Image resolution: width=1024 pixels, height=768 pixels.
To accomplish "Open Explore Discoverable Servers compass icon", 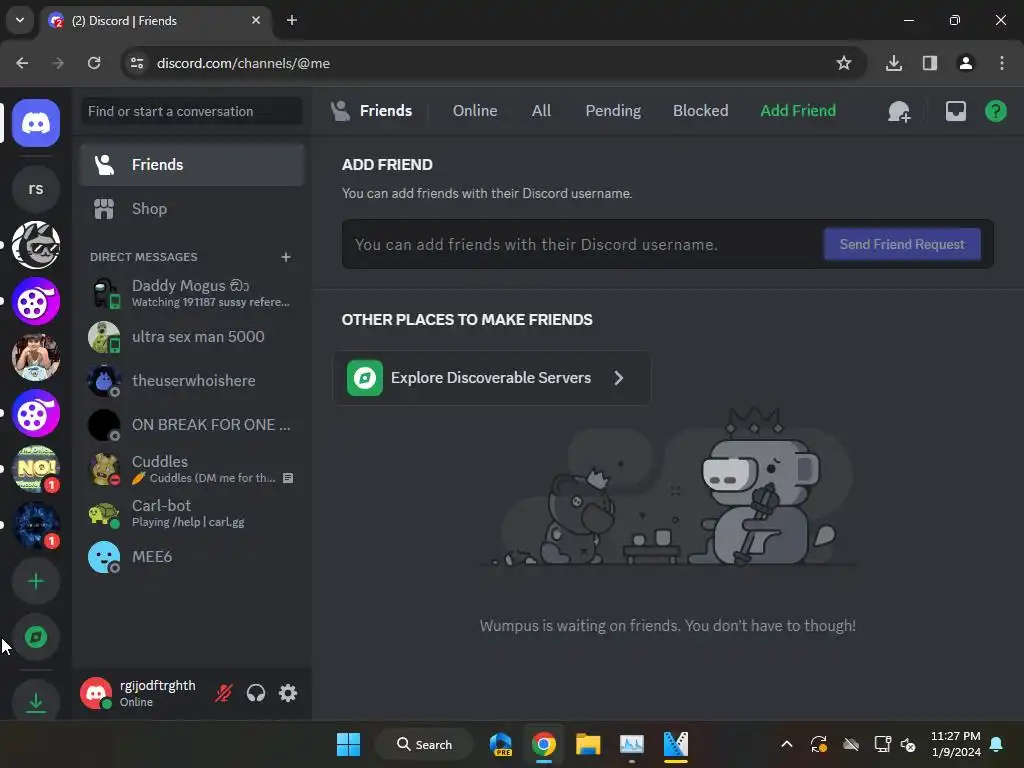I will [36, 637].
